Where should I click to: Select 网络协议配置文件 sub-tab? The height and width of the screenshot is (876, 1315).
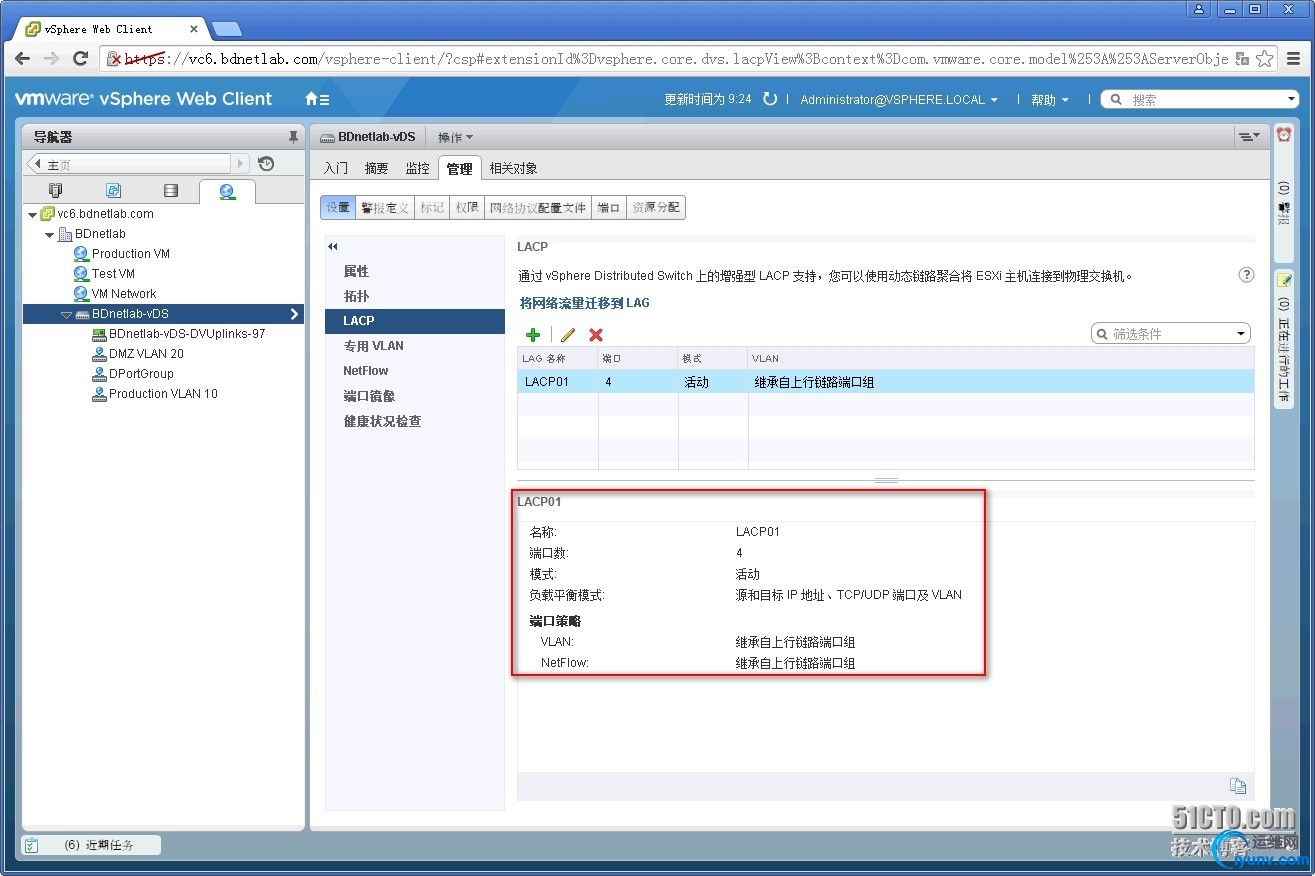tap(538, 208)
